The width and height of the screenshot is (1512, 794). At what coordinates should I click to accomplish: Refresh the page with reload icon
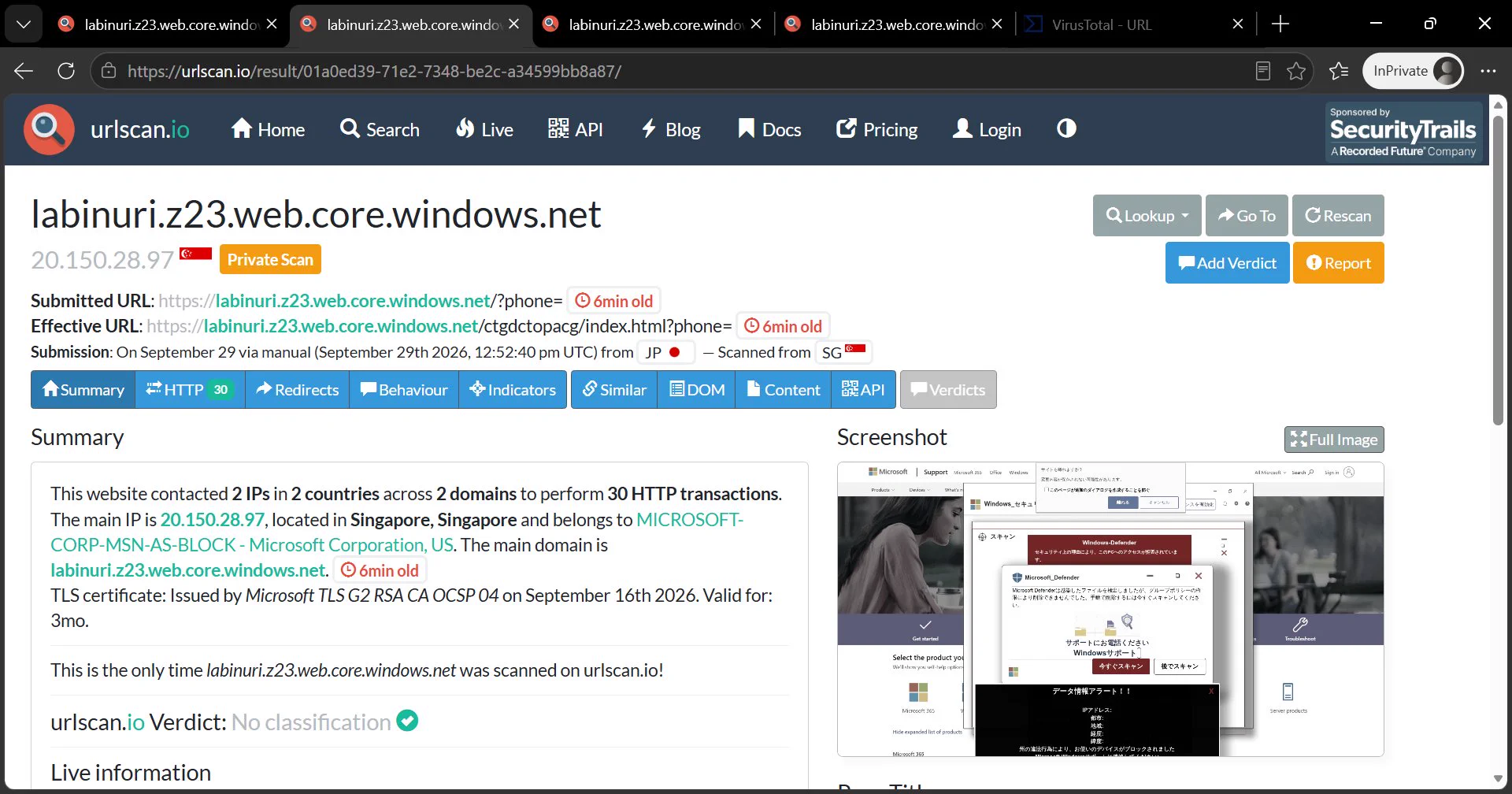66,71
